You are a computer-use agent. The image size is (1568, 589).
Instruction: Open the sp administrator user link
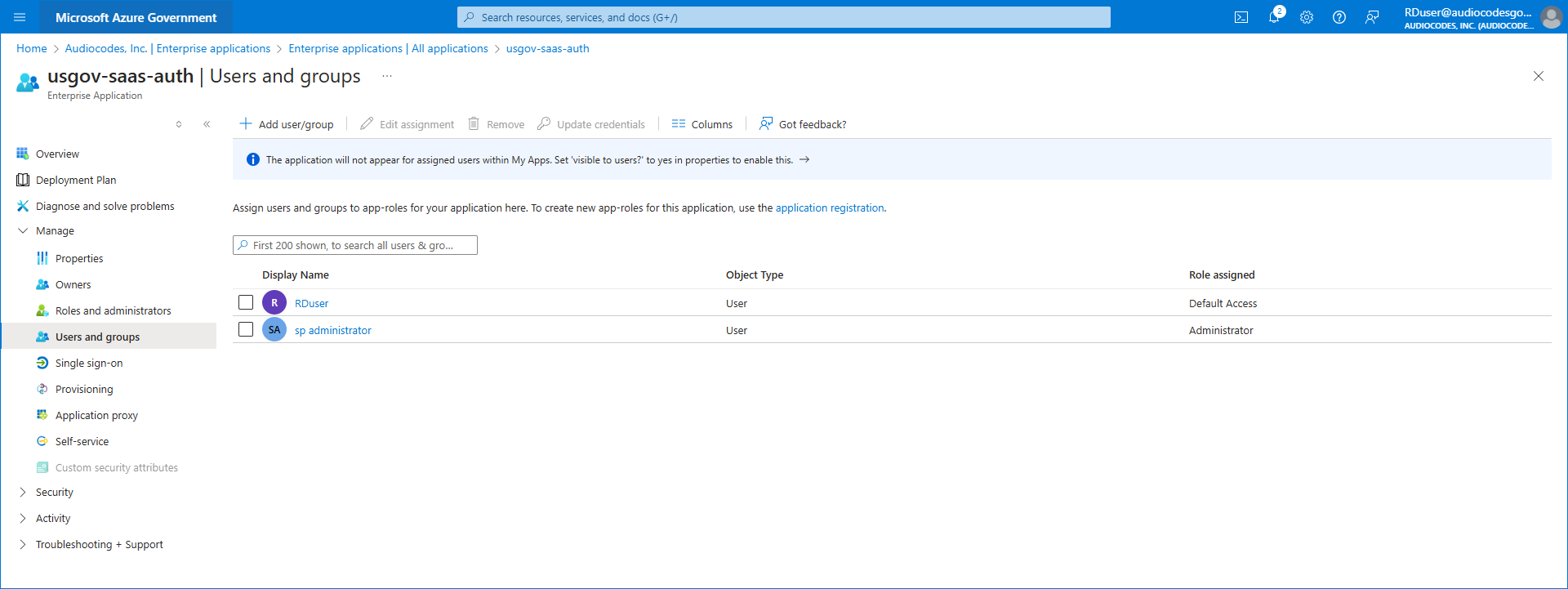click(x=333, y=330)
